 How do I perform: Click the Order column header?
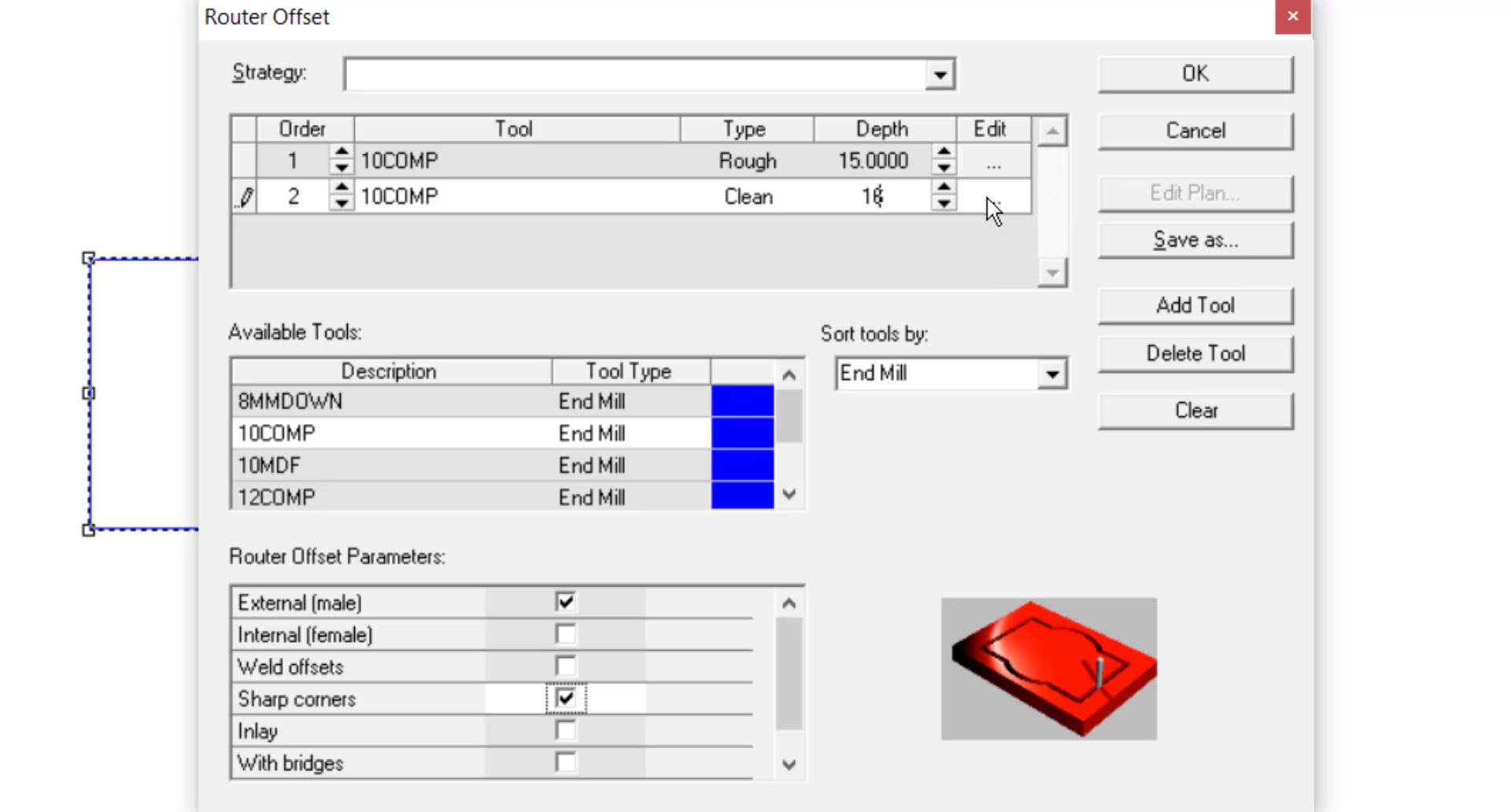tap(304, 129)
